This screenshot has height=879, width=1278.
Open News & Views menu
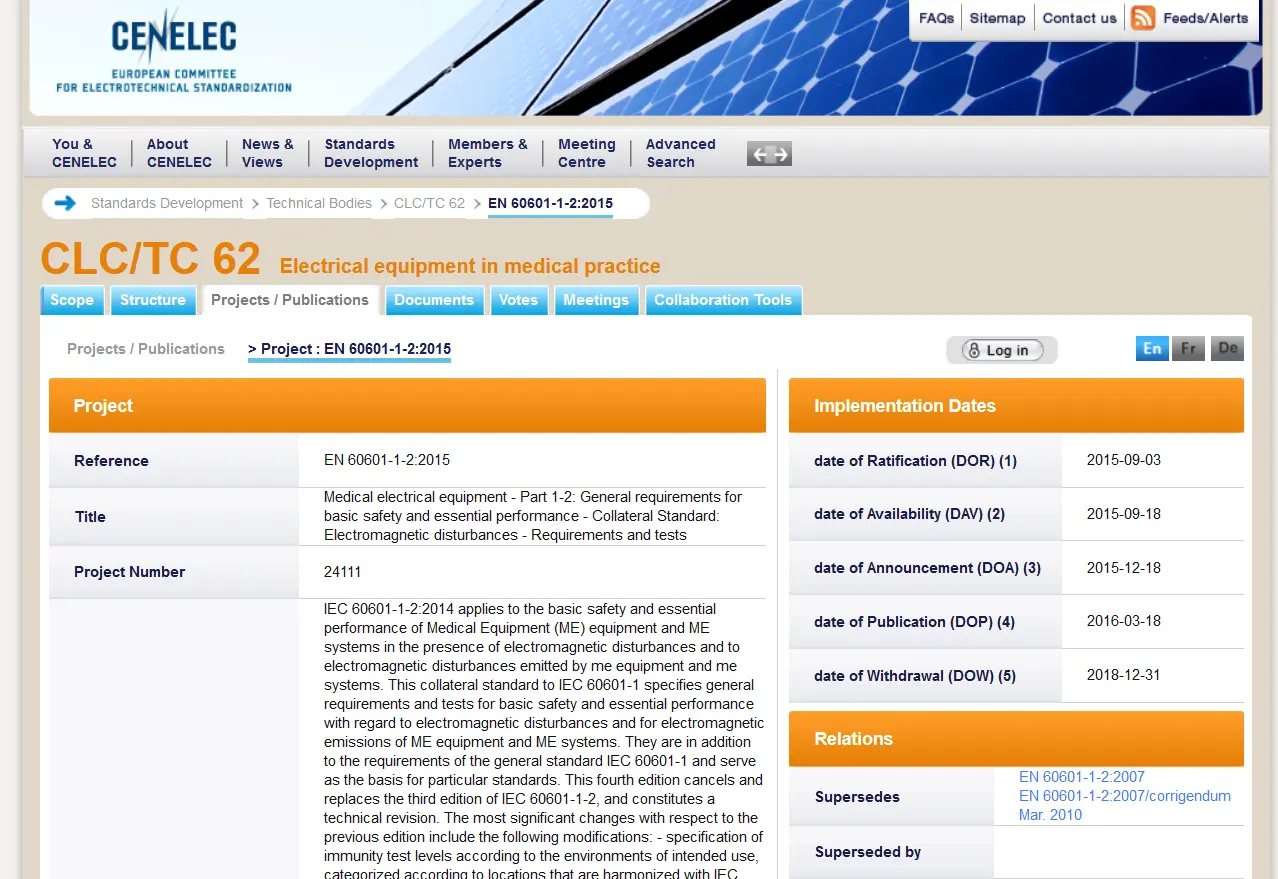[x=268, y=153]
